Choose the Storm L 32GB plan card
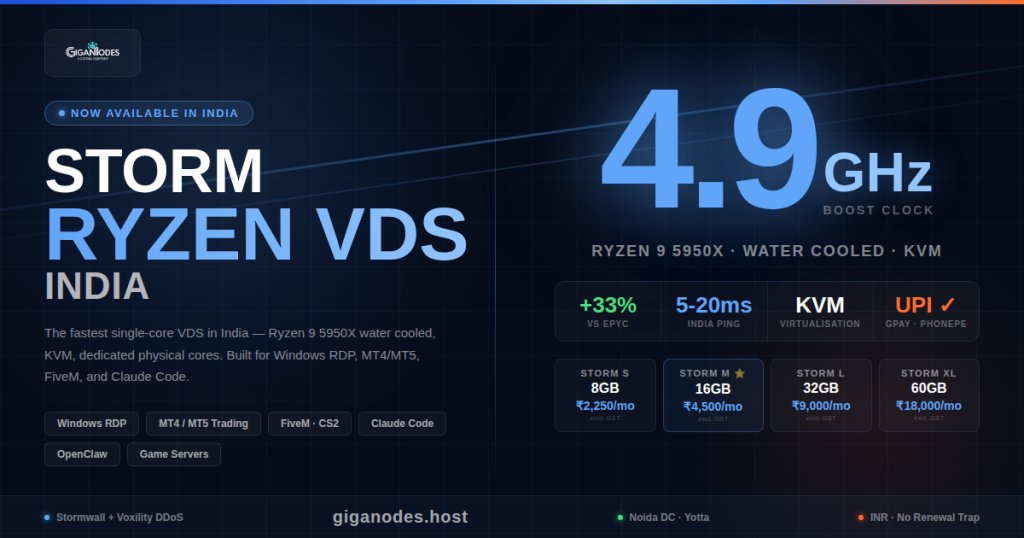 pyautogui.click(x=821, y=395)
